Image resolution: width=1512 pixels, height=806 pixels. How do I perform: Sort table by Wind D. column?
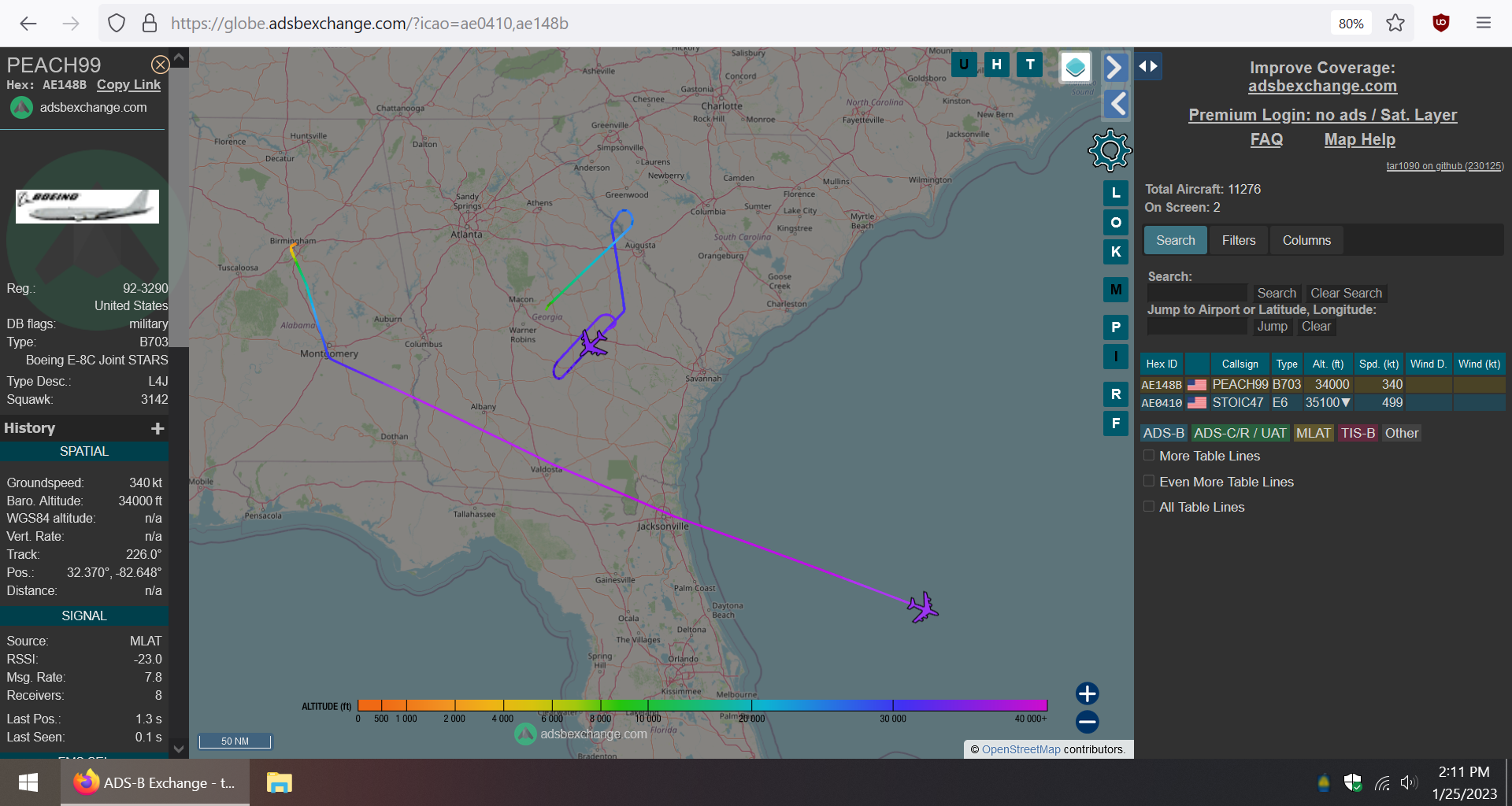point(1428,364)
